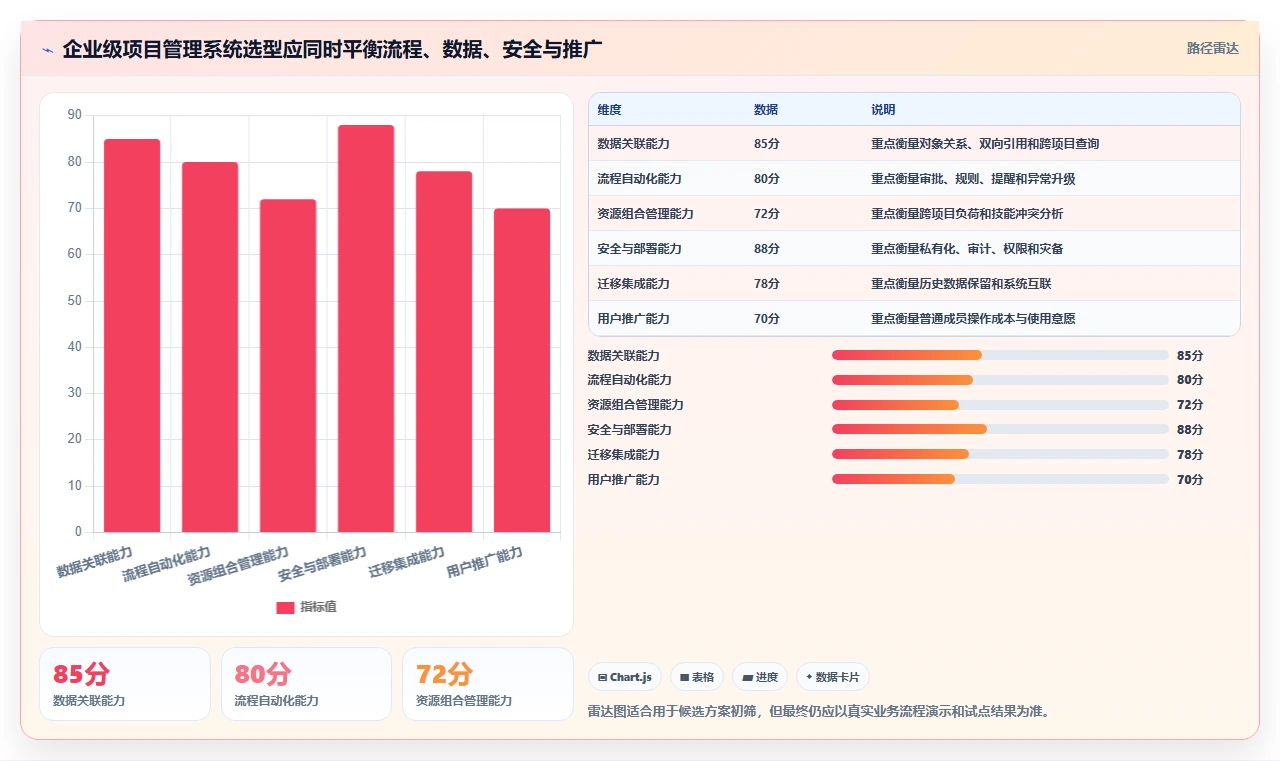1280x761 pixels.
Task: Click the 90 y-axis tick label
Action: [x=75, y=115]
